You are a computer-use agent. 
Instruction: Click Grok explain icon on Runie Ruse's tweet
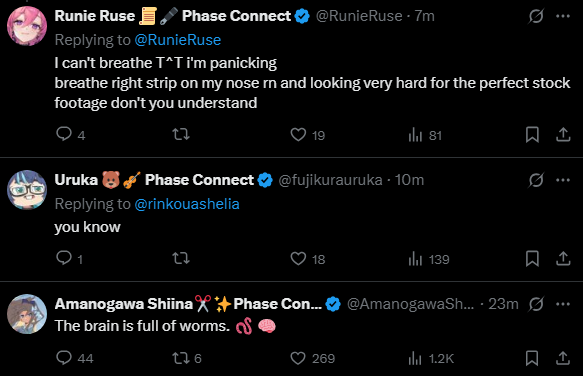(536, 16)
